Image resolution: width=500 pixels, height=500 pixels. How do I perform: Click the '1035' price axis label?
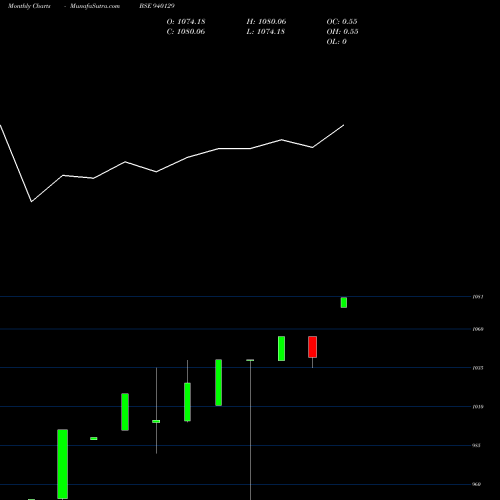478,368
